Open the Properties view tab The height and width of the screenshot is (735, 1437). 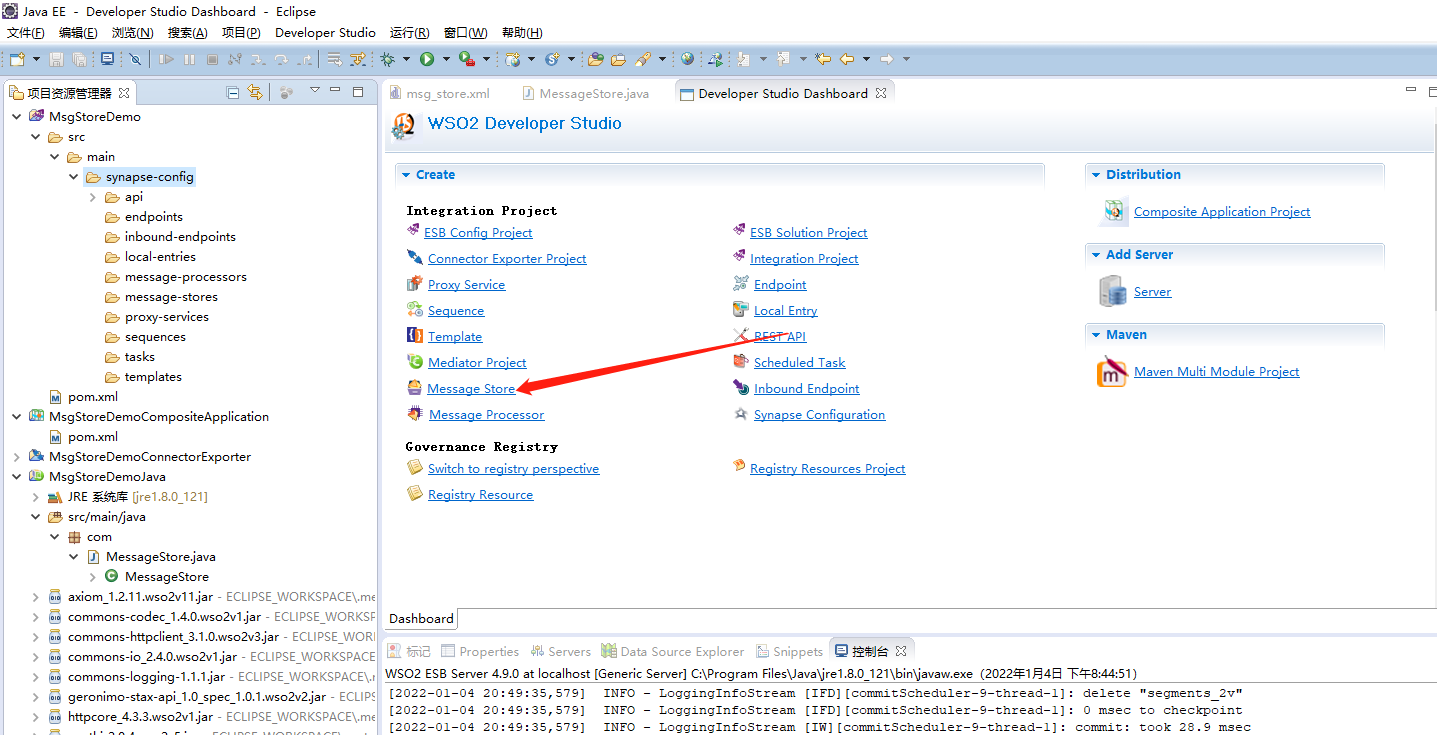pyautogui.click(x=480, y=651)
